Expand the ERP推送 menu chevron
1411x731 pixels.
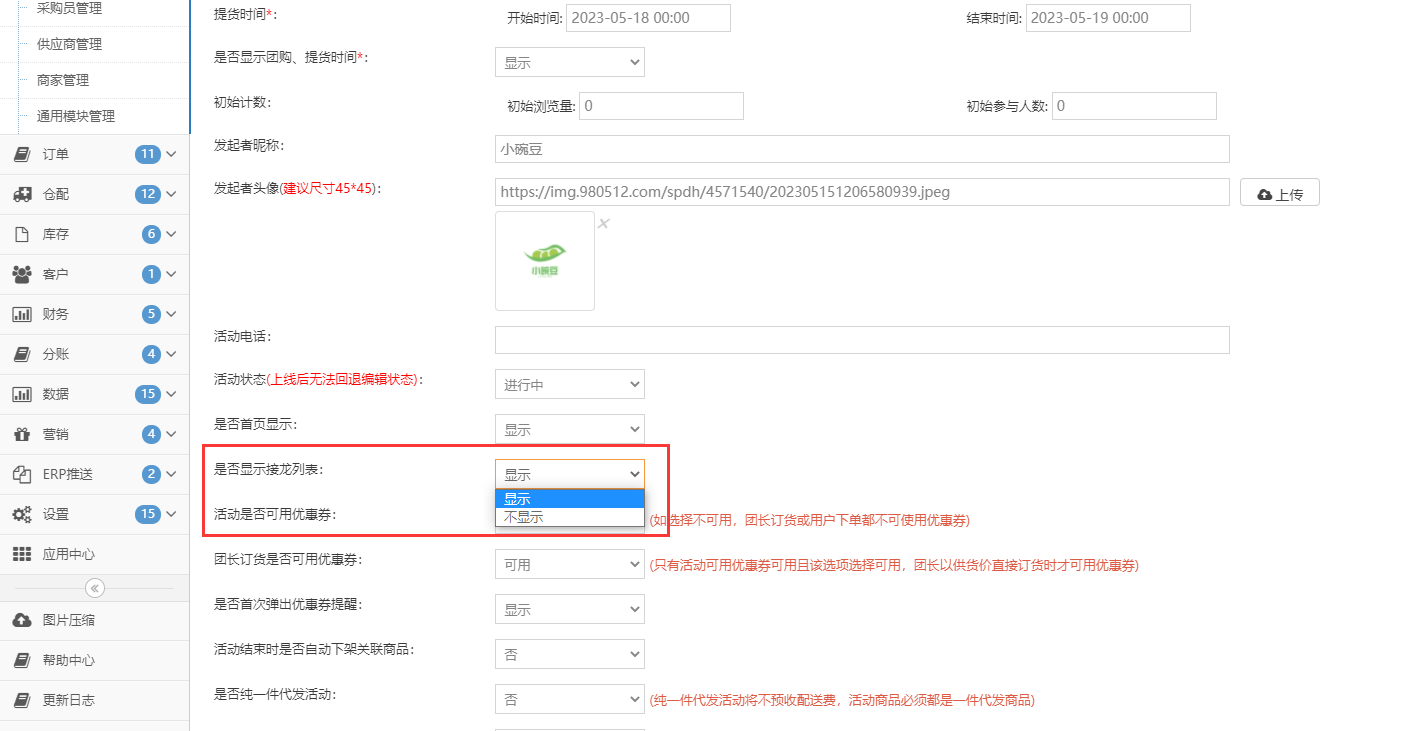pyautogui.click(x=171, y=474)
